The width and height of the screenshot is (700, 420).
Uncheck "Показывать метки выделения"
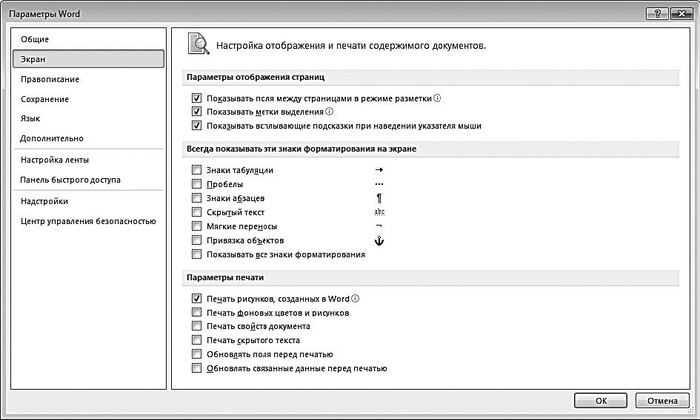(x=196, y=111)
